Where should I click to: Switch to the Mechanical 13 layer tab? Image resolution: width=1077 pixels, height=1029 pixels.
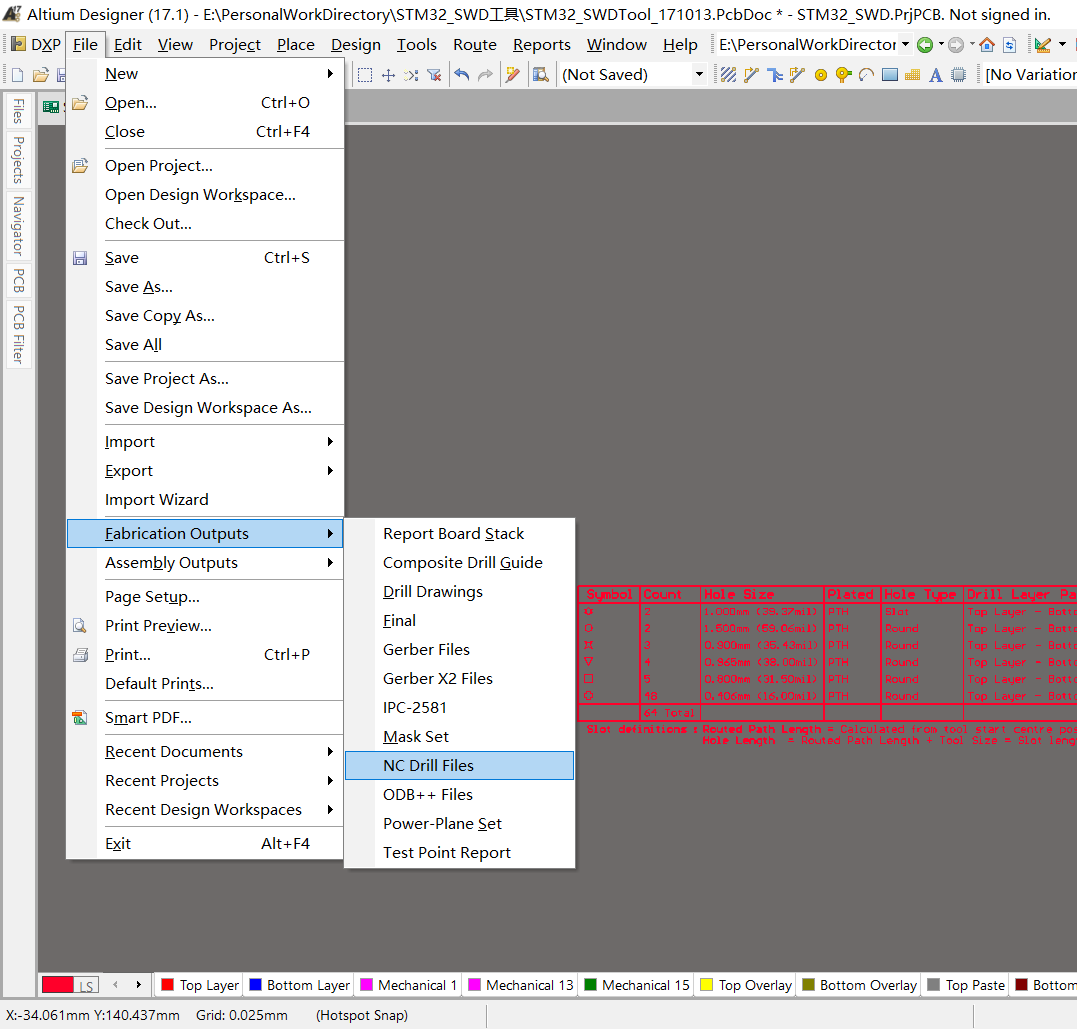[x=521, y=985]
